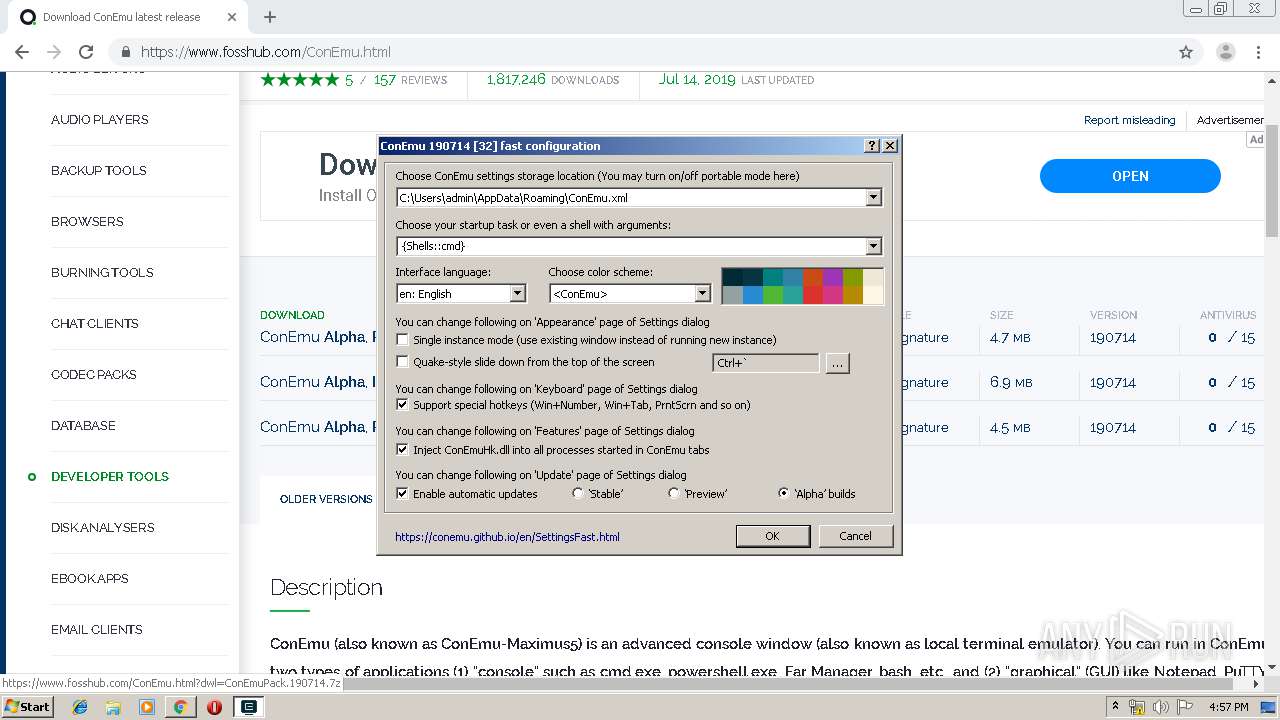
Task: Go back in browser history
Action: (22, 52)
